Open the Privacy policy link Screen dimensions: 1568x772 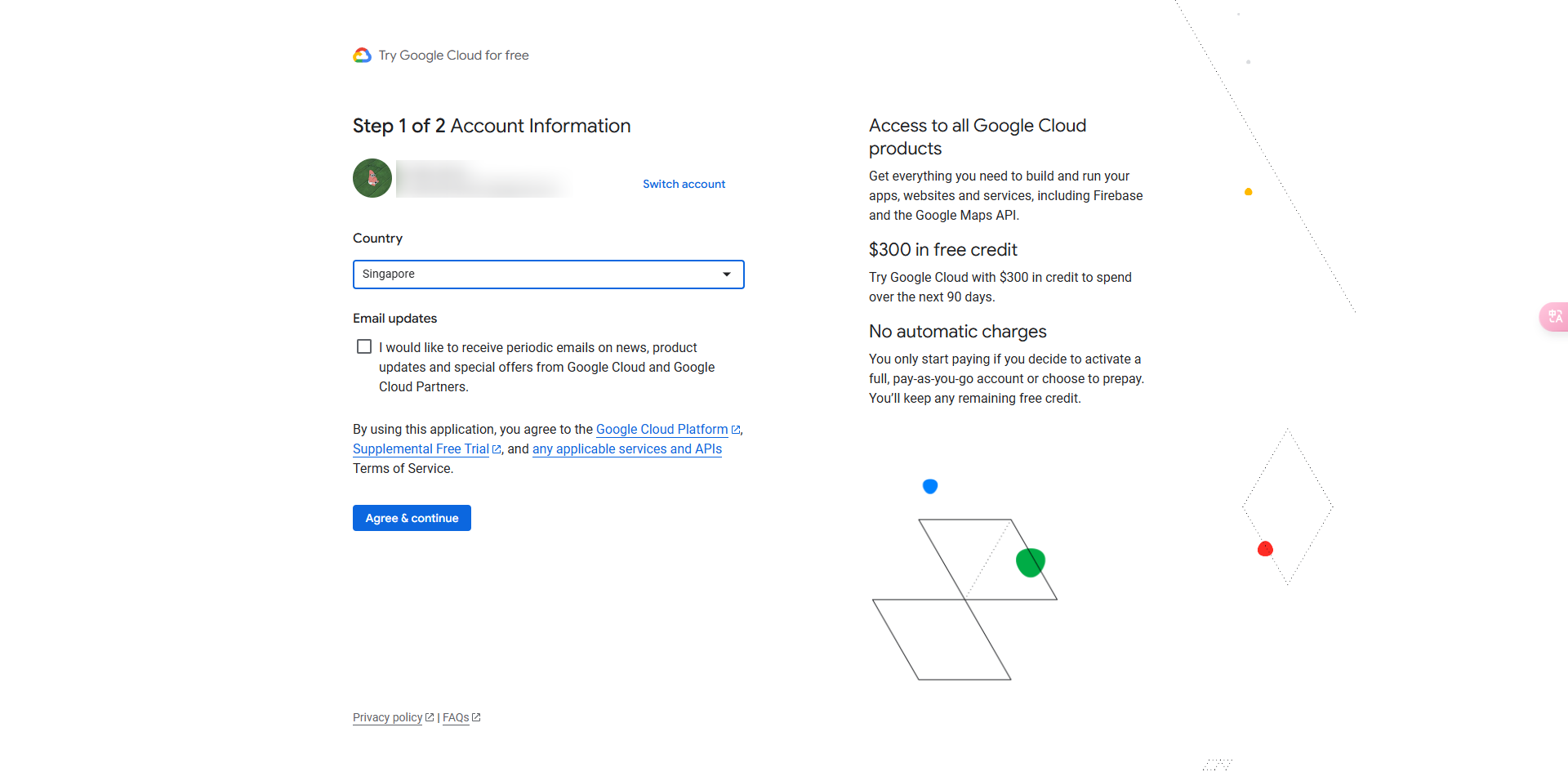click(x=387, y=717)
